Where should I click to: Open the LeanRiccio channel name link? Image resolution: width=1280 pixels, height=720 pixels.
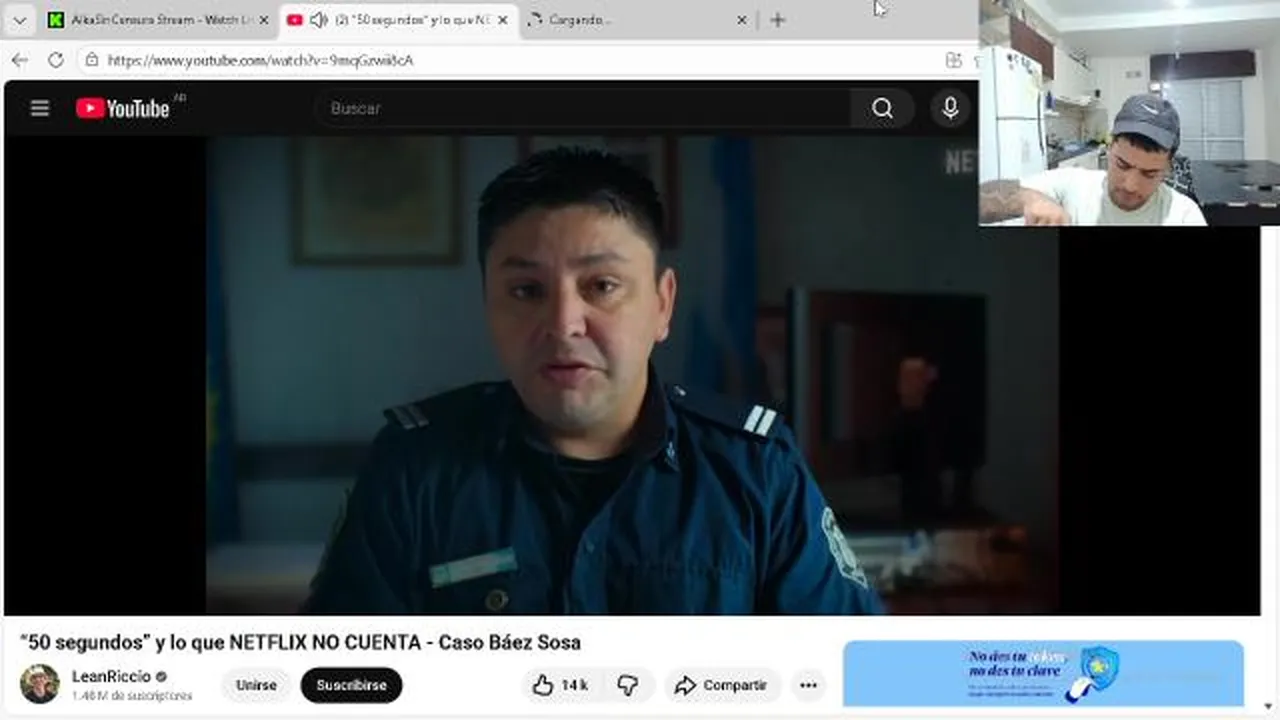[x=111, y=676]
